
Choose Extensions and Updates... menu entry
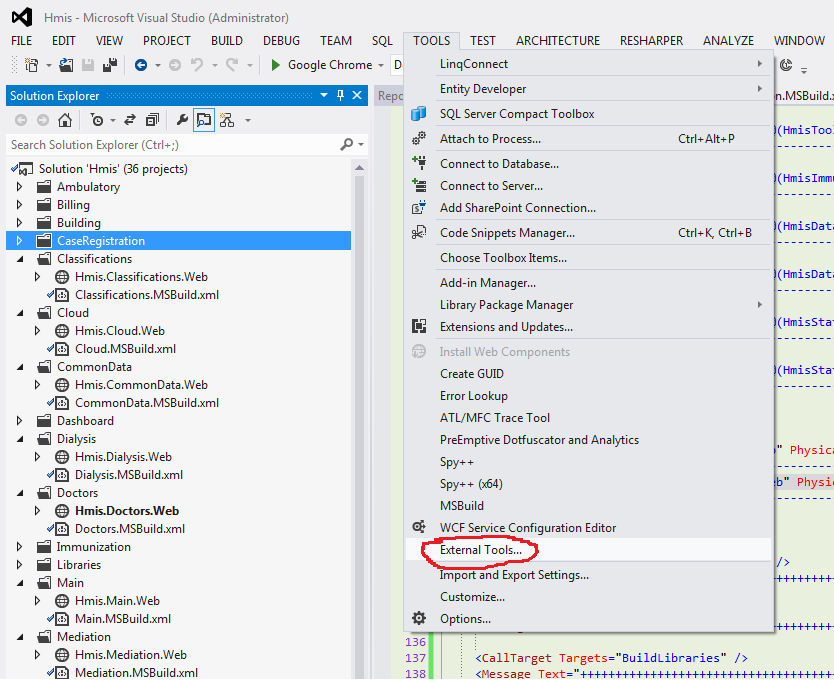point(506,327)
